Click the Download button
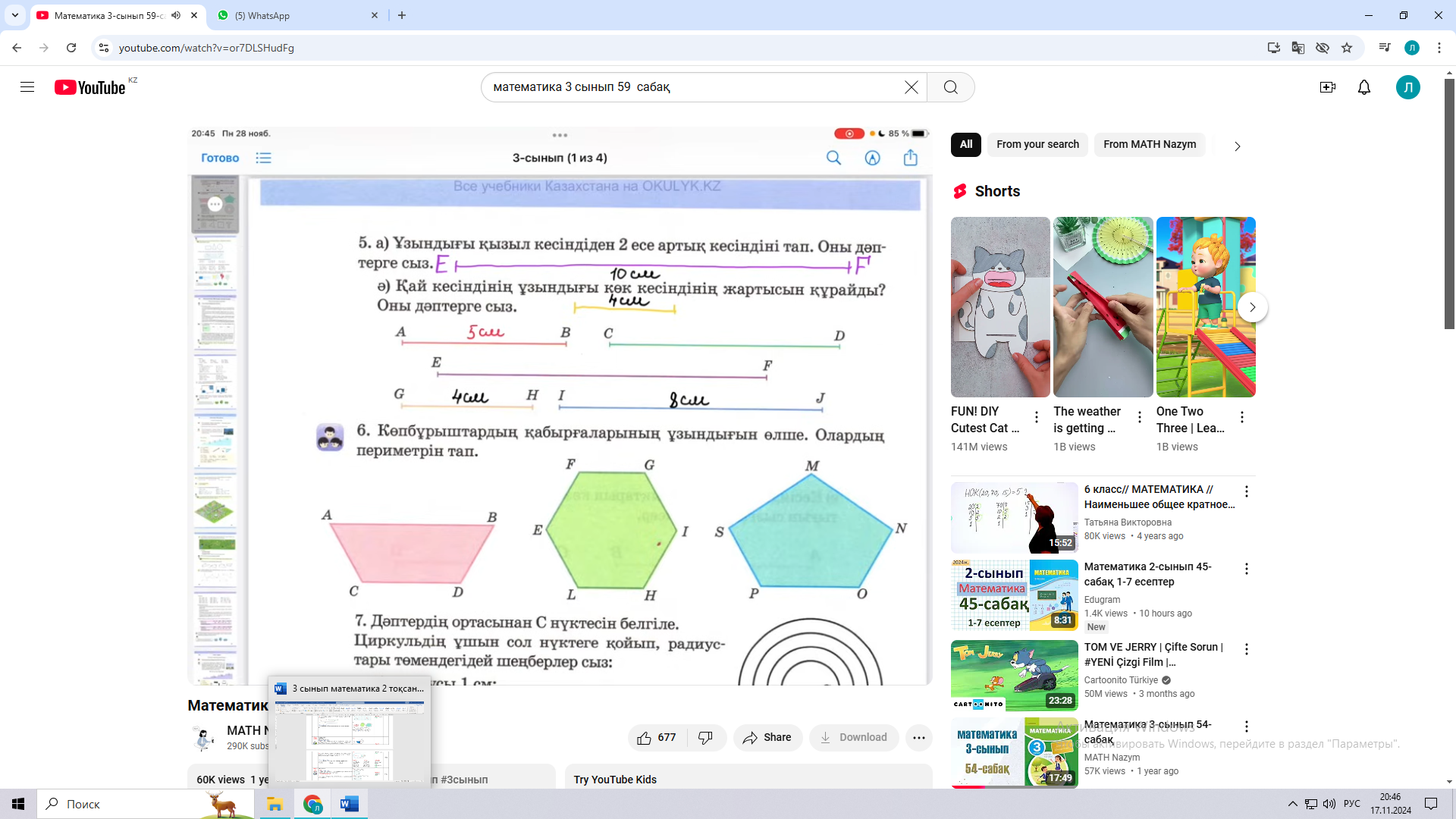 pos(853,737)
